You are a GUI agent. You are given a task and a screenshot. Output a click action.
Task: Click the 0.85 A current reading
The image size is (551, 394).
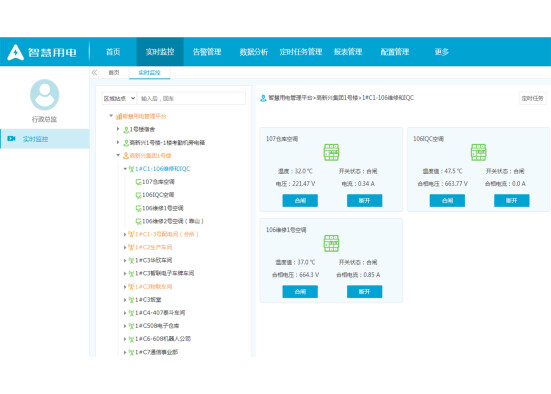tap(371, 275)
